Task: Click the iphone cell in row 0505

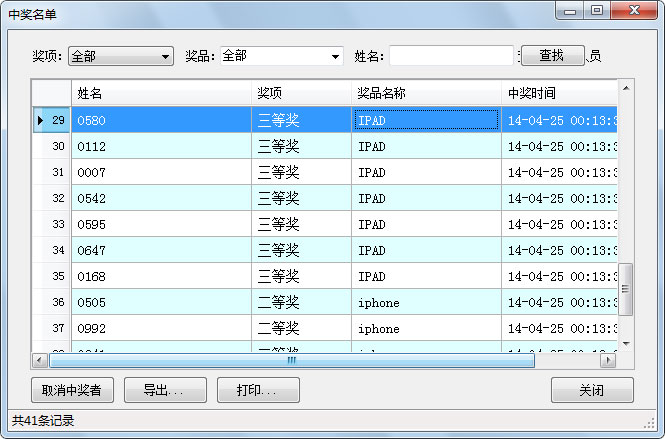Action: click(426, 302)
